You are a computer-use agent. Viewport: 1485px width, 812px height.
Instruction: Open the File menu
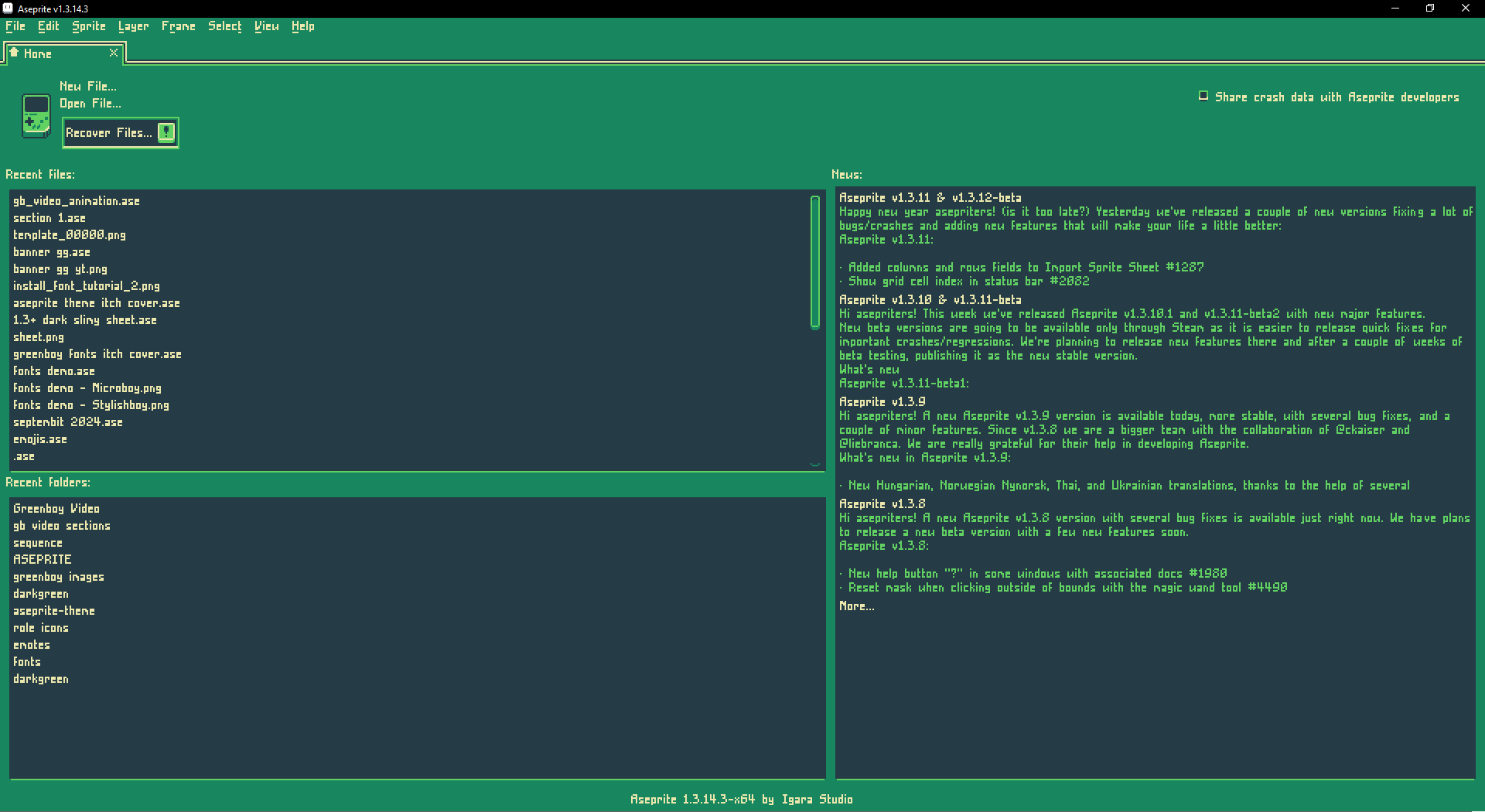click(15, 26)
